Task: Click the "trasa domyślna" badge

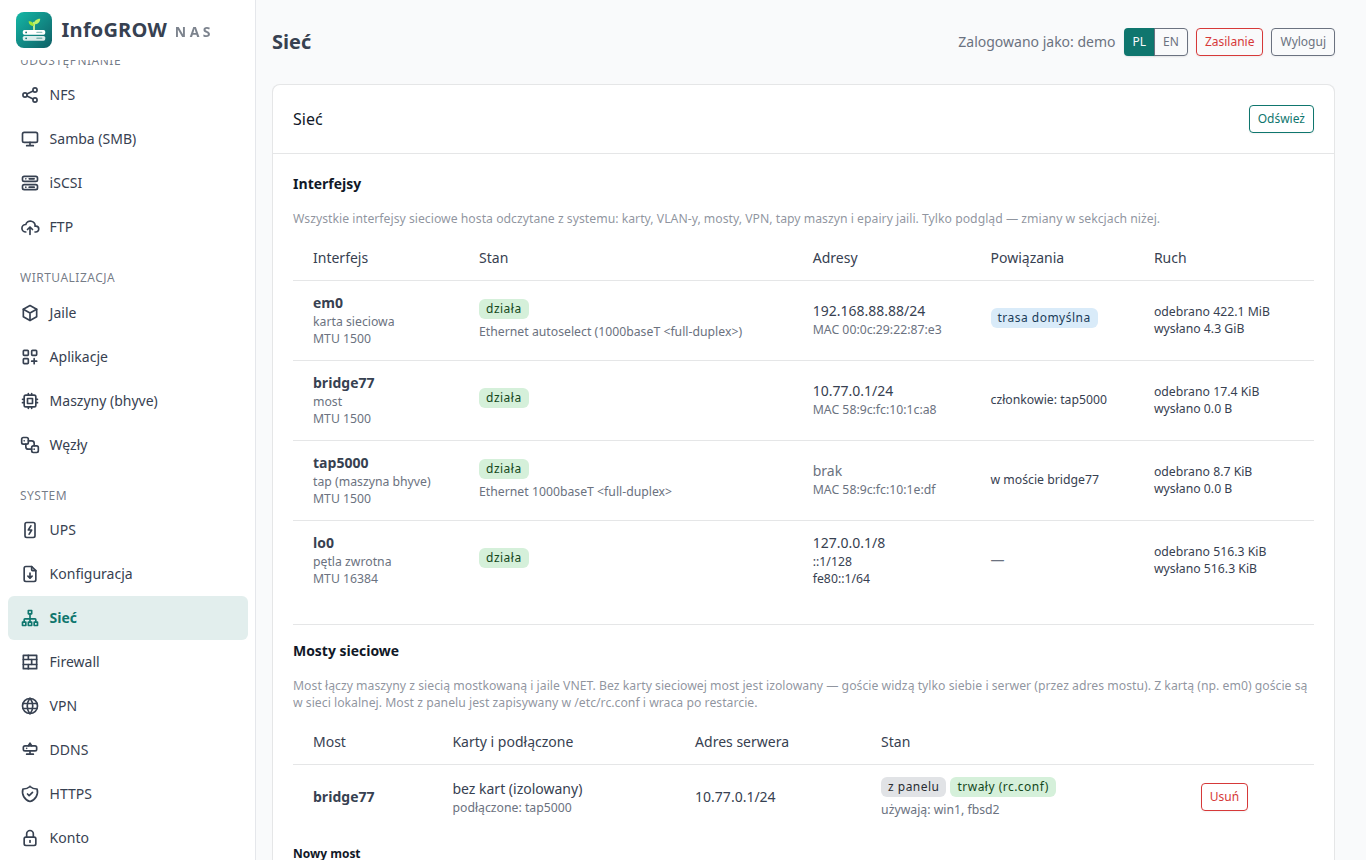Action: coord(1044,318)
